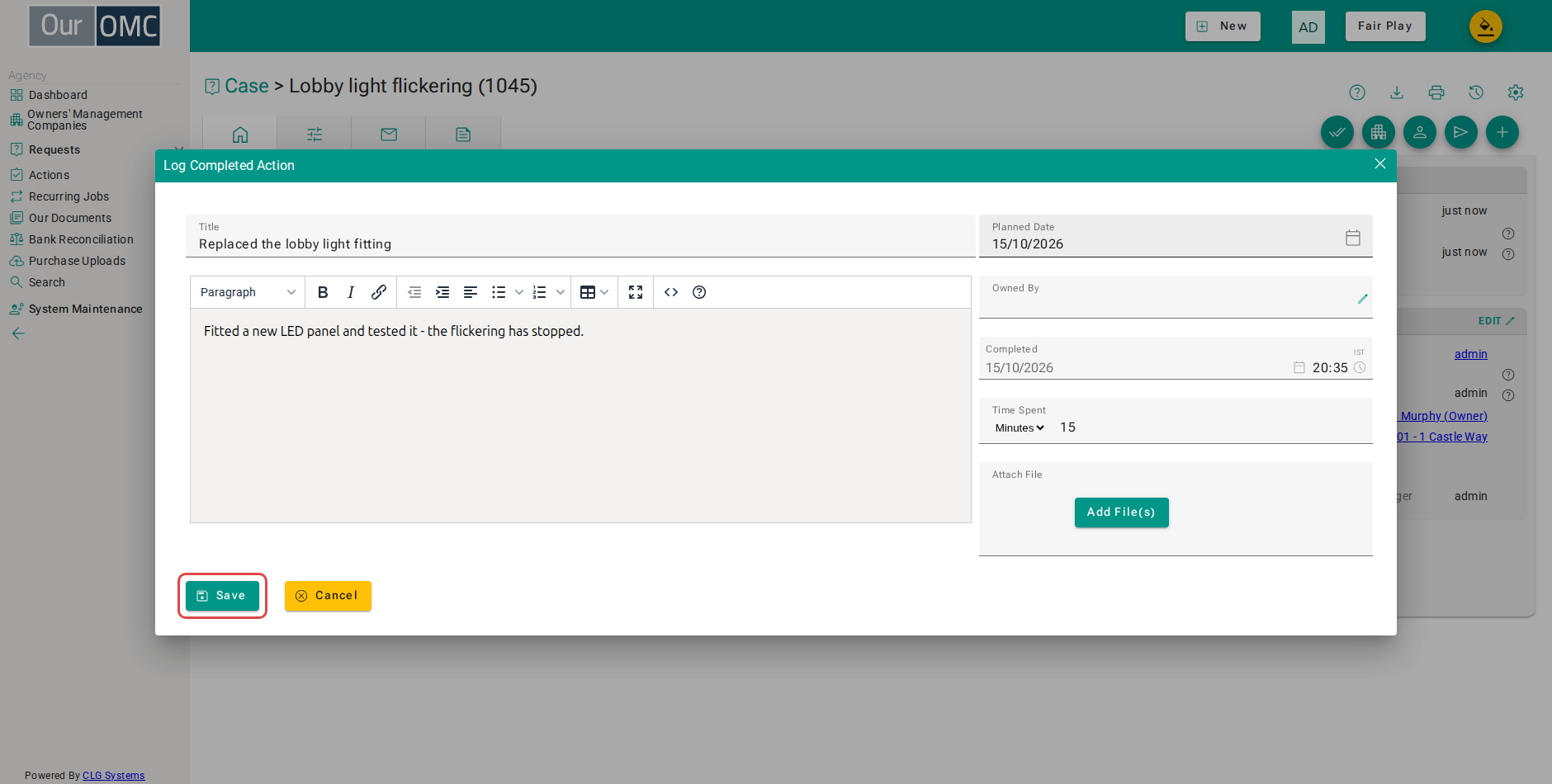
Task: Collapse the sidebar with the back arrow
Action: pos(18,333)
